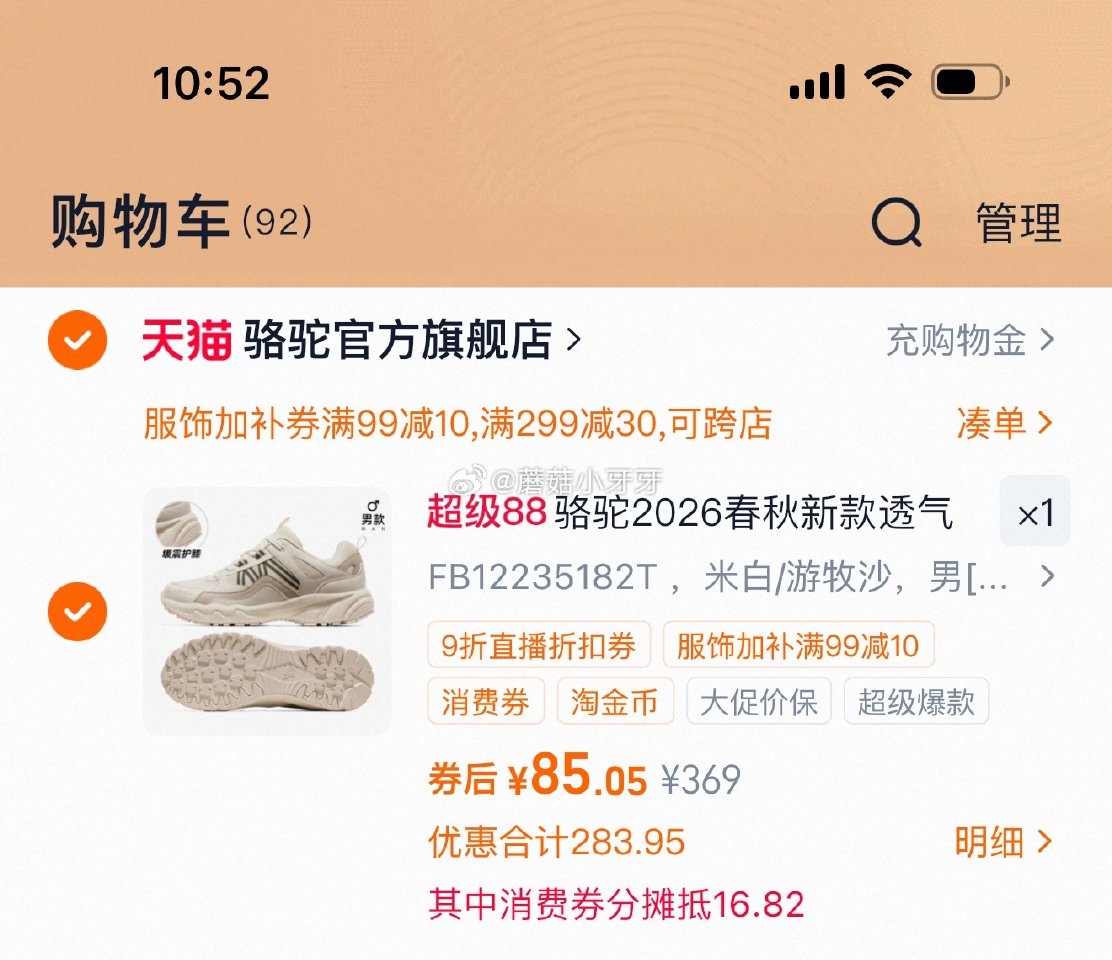
Task: Tap the 天猫 Tmall store logo
Action: click(x=180, y=340)
